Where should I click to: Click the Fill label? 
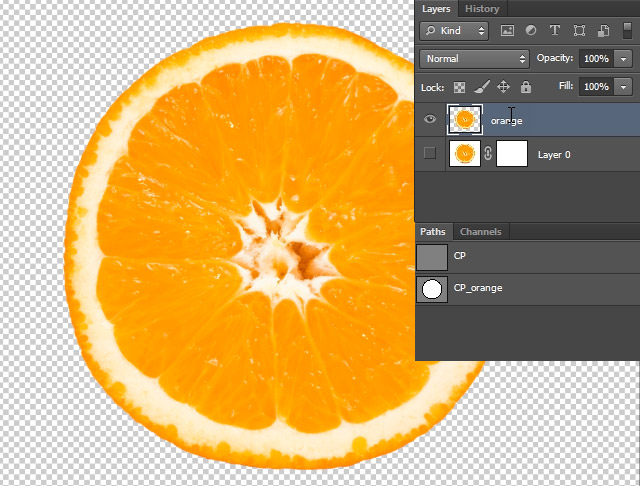[x=566, y=86]
